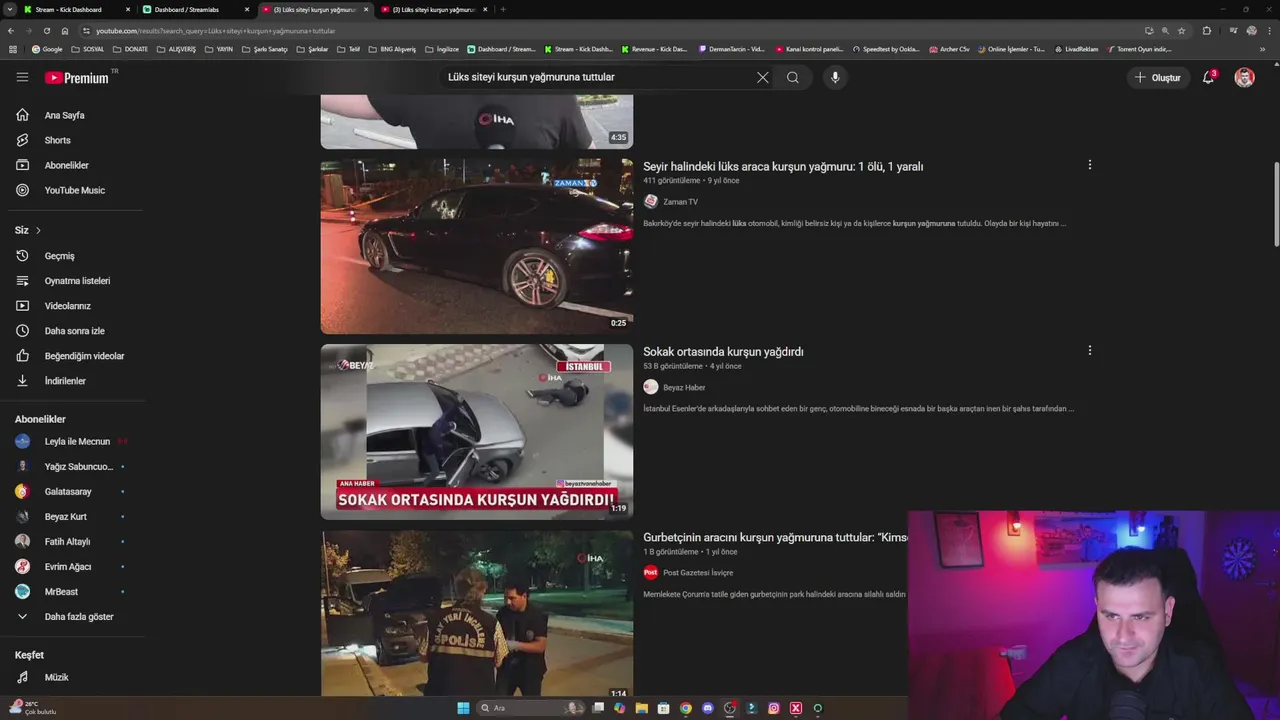
Task: Open more options for Beyaz Haber video
Action: tap(1089, 350)
